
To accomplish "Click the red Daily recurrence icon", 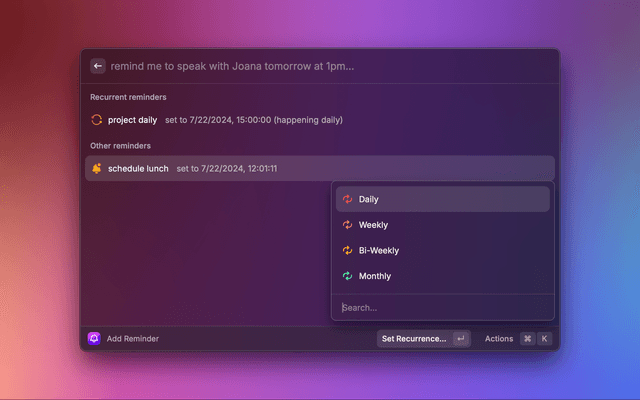I will click(x=347, y=199).
